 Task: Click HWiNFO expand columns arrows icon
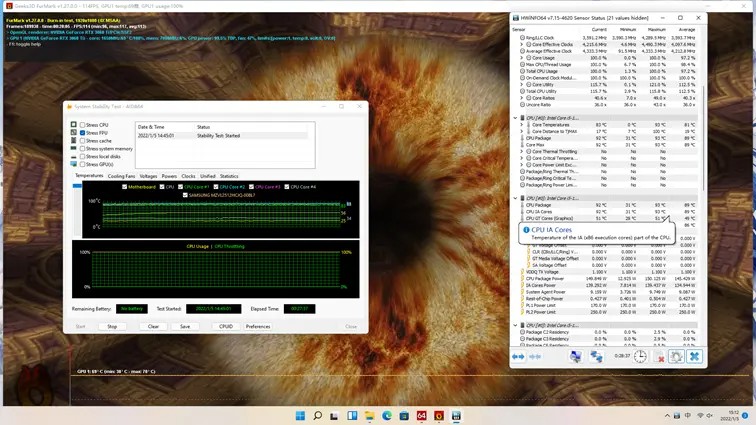pyautogui.click(x=518, y=356)
